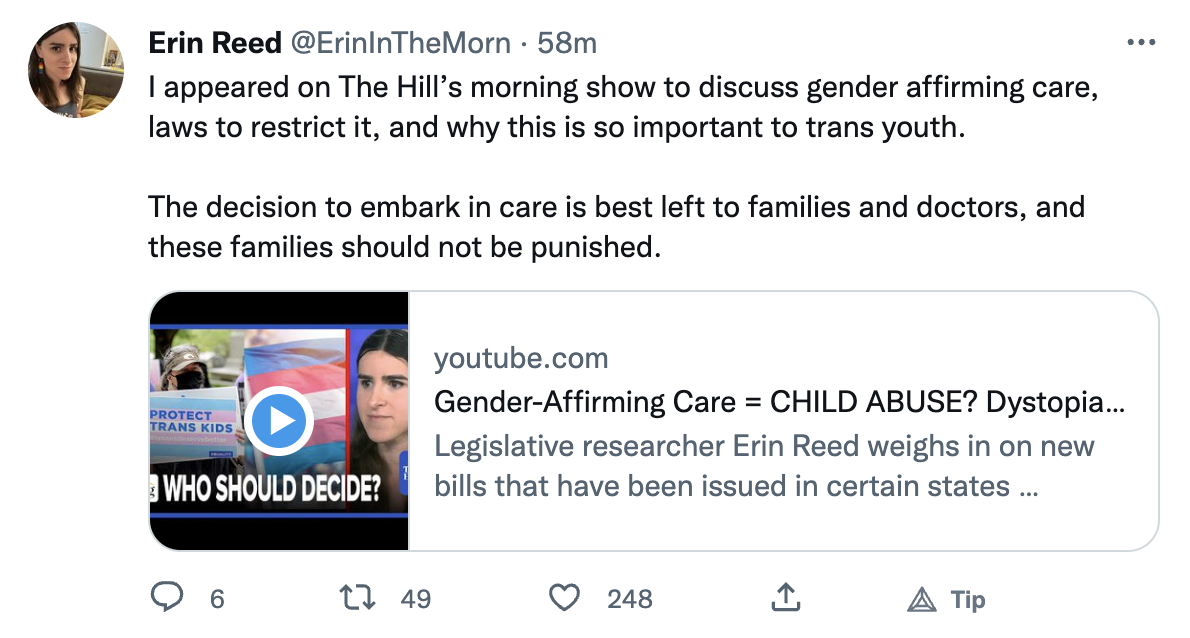Image resolution: width=1190 pixels, height=638 pixels.
Task: Like the tweet with the heart icon
Action: coord(566,598)
